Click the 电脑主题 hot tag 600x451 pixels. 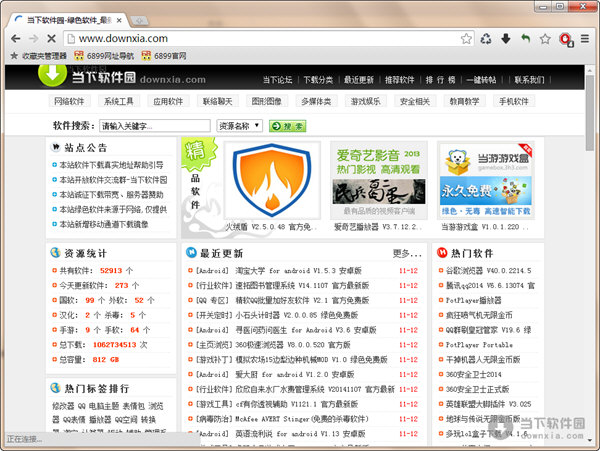pos(104,406)
